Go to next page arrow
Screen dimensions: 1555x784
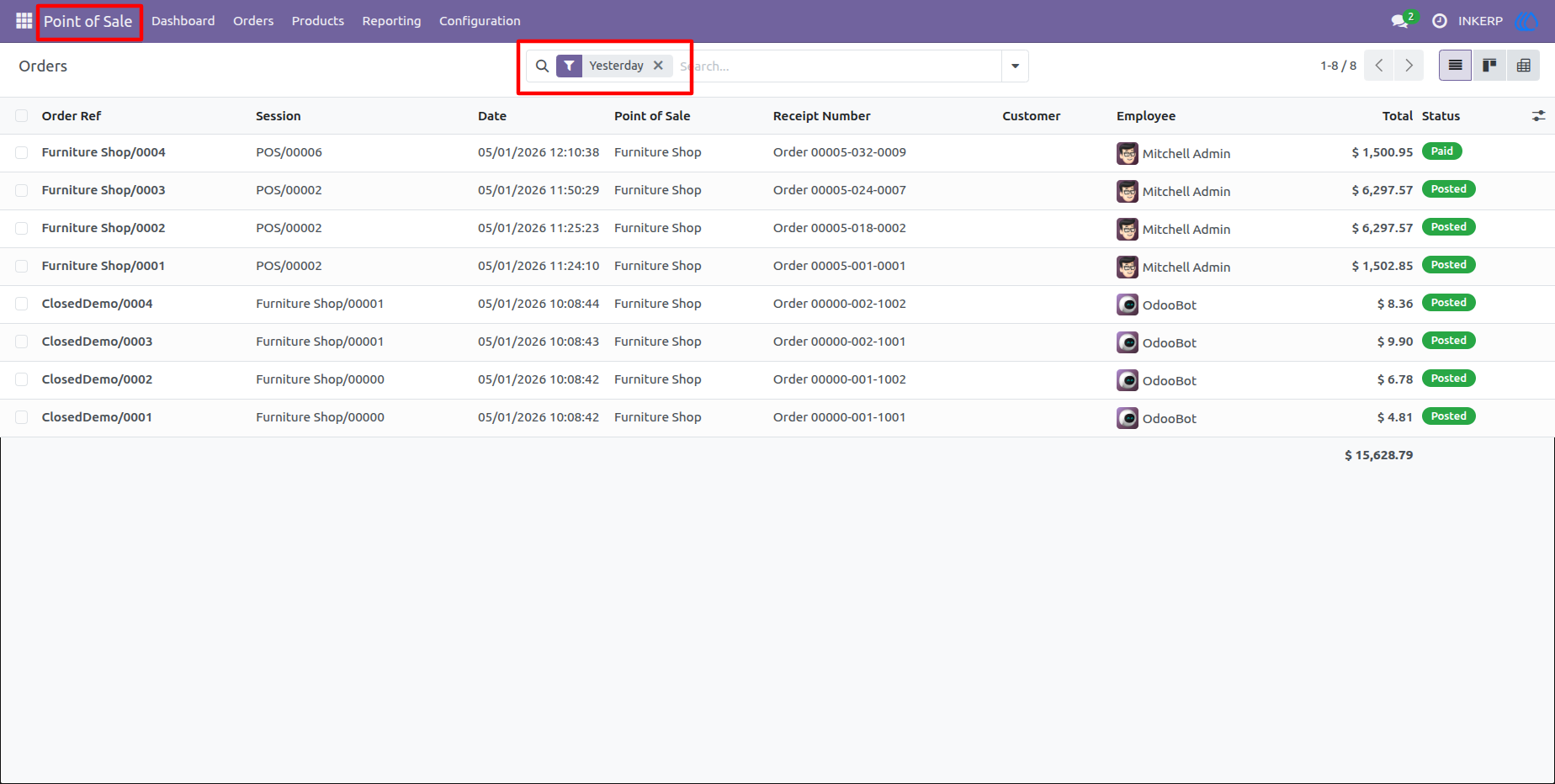1409,66
